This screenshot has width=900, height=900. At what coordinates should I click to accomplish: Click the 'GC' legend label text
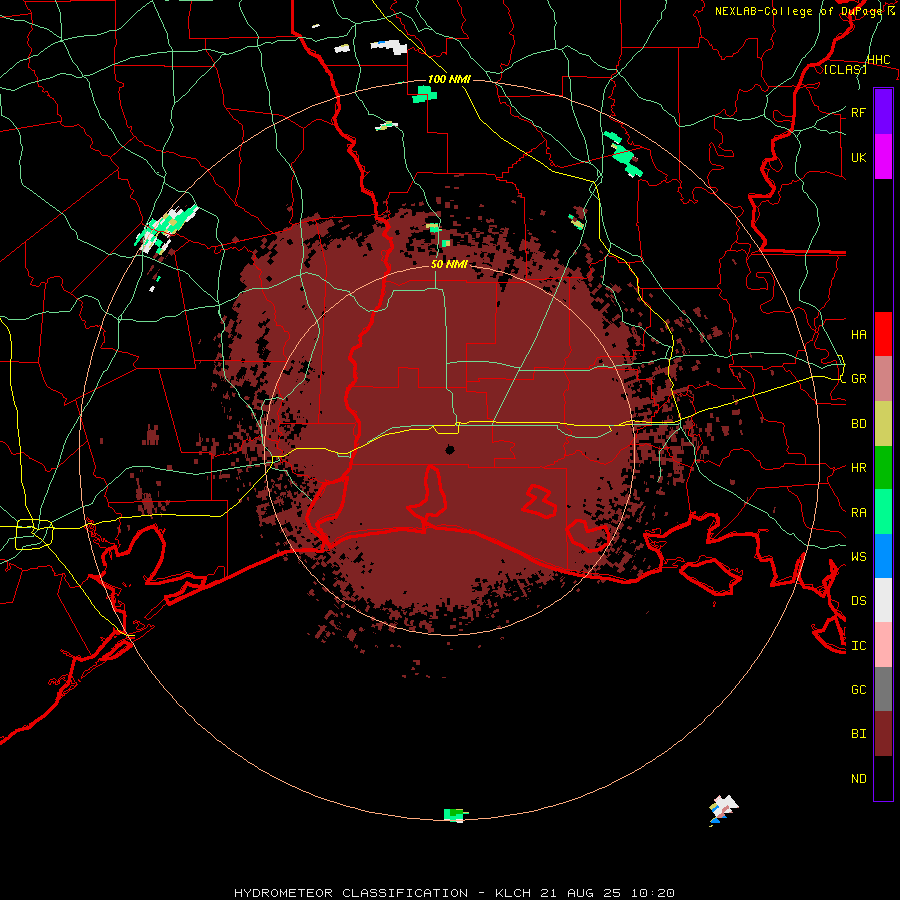859,689
